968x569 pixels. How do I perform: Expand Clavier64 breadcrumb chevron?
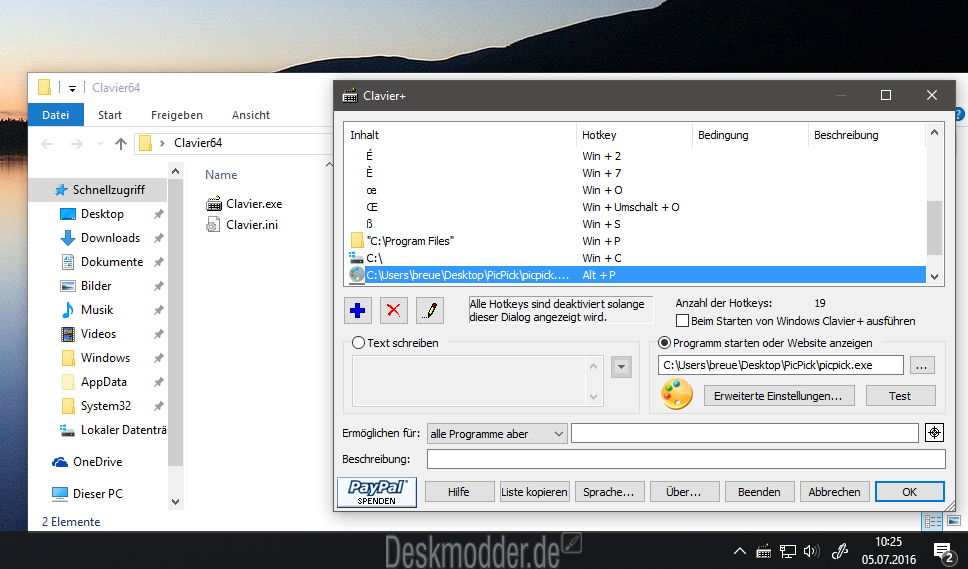162,143
